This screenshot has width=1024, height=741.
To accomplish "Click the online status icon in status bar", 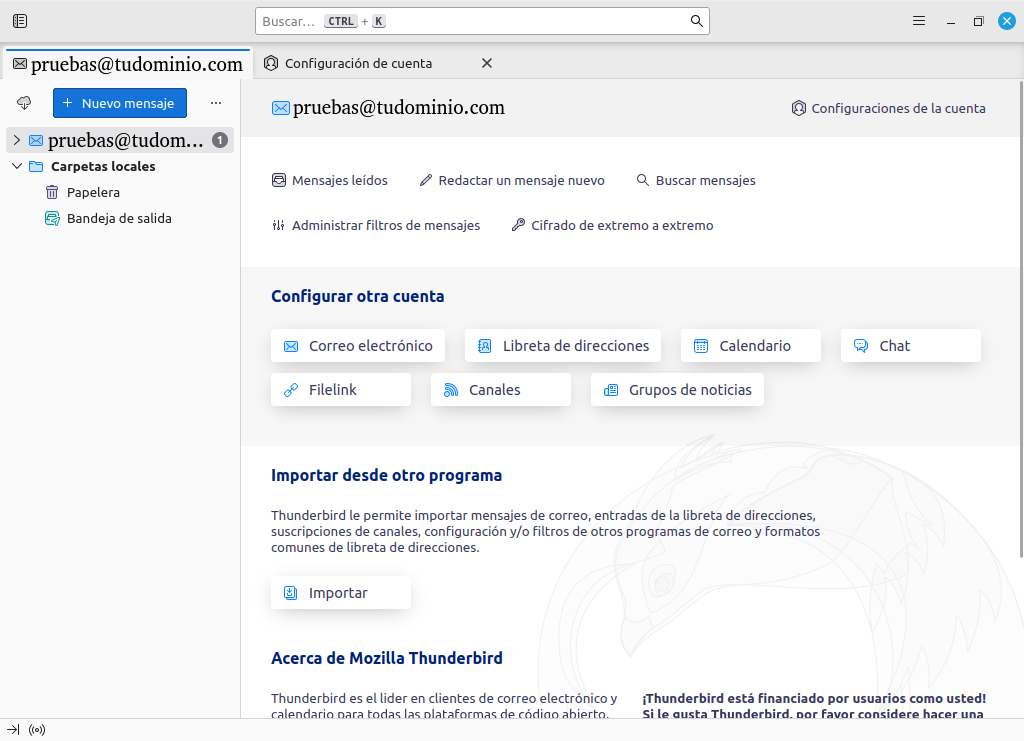I will (37, 730).
